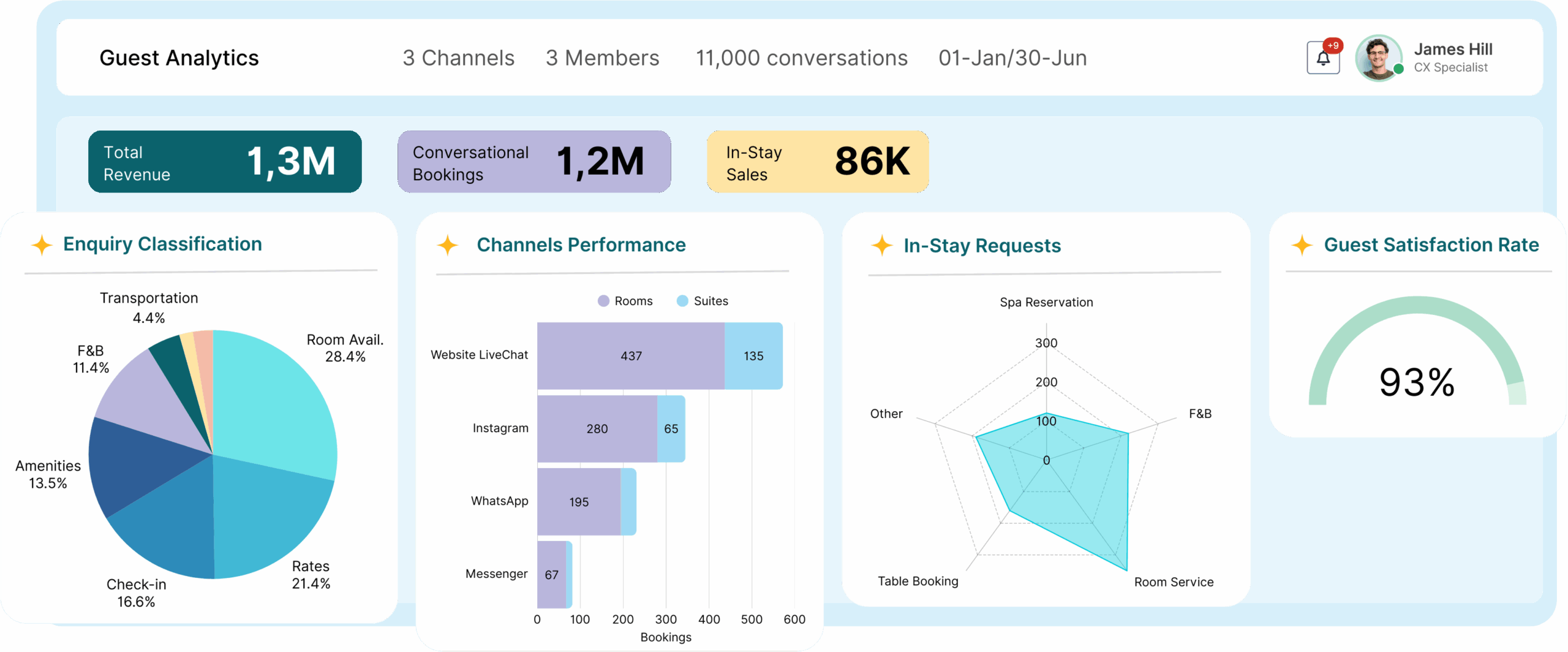The image size is (1568, 652).
Task: Click the star icon beside Enquiry Classification
Action: coord(42,245)
